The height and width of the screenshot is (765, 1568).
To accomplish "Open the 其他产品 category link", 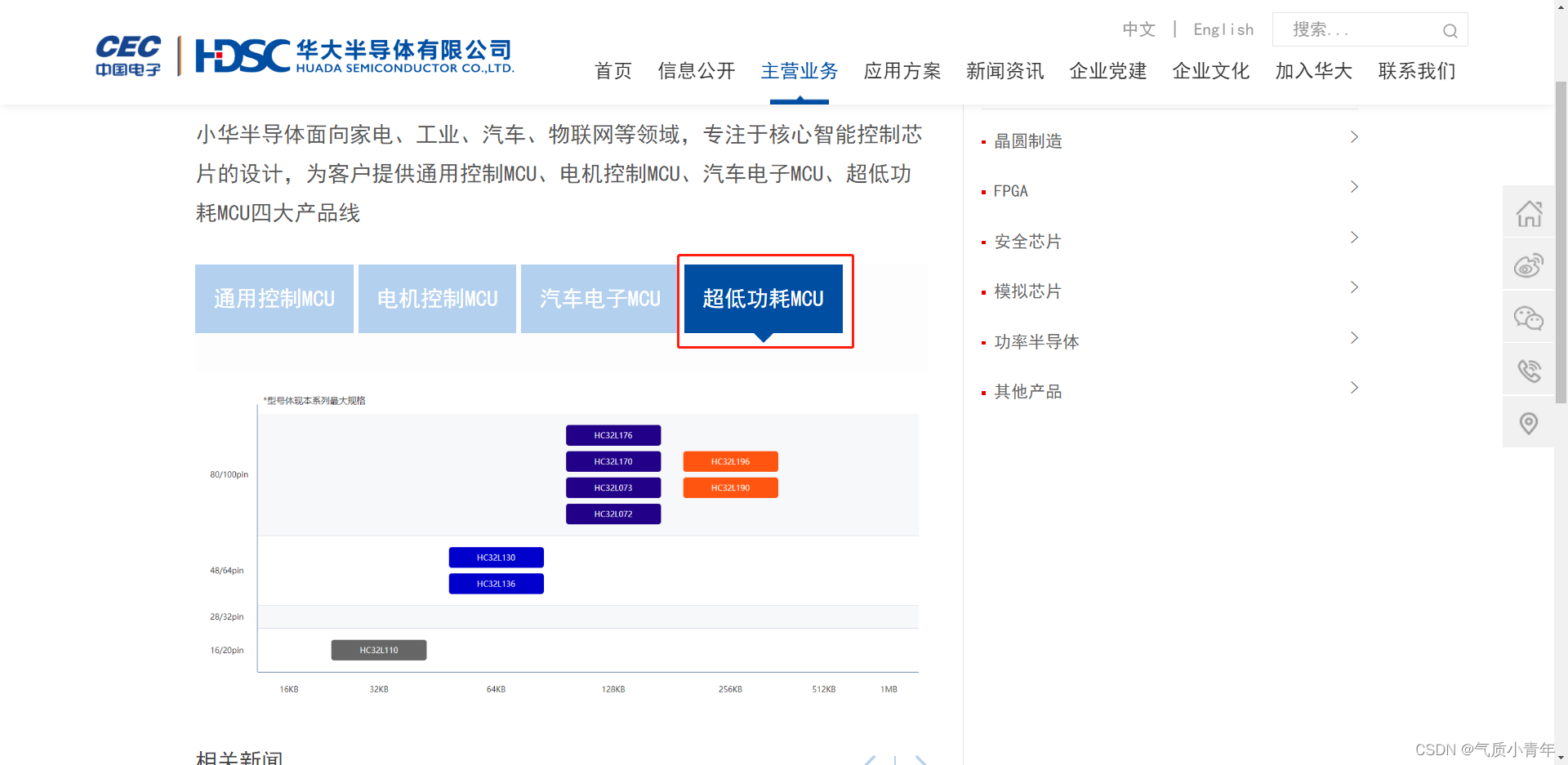I will tap(1028, 392).
